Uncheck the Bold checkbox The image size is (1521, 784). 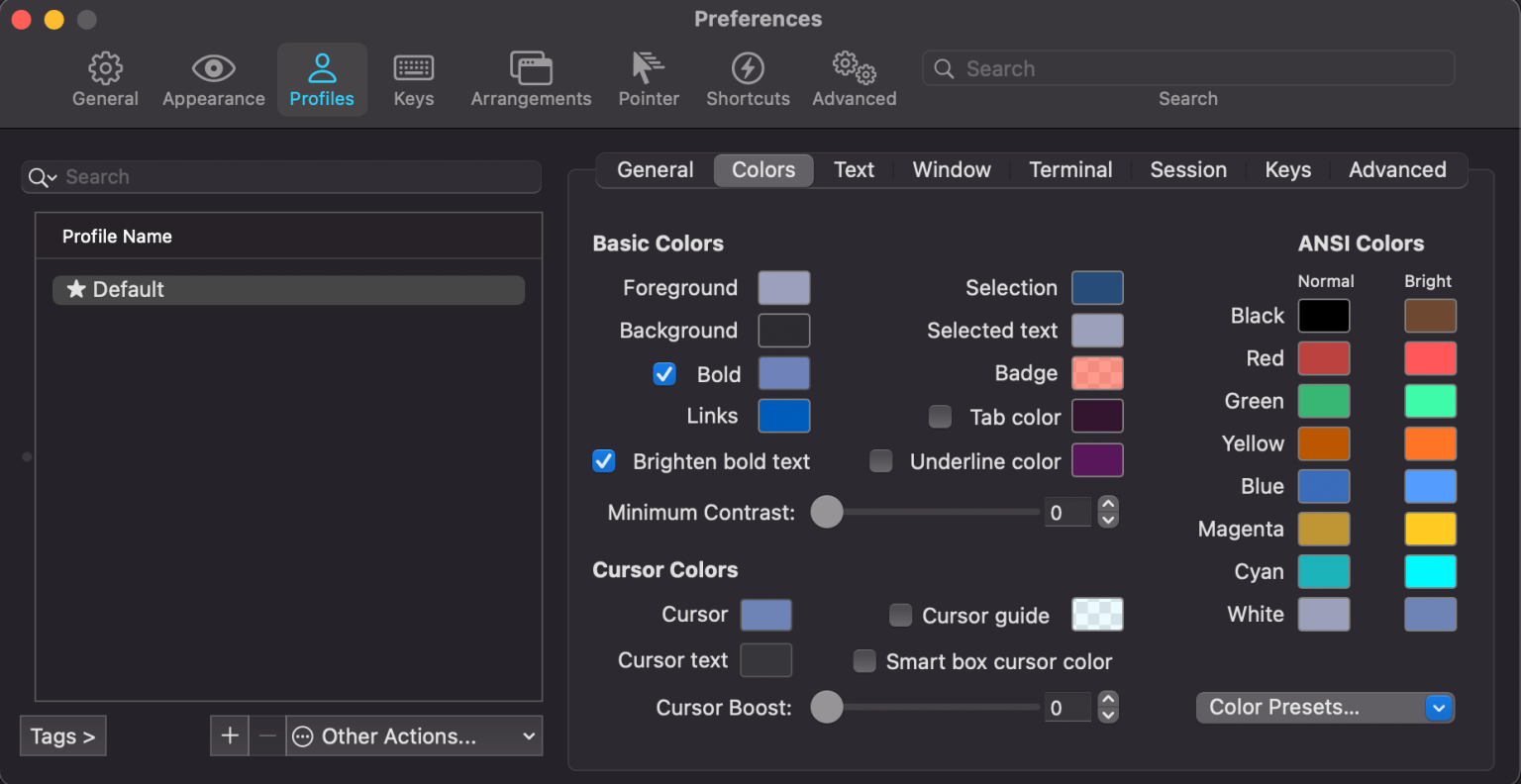(663, 374)
